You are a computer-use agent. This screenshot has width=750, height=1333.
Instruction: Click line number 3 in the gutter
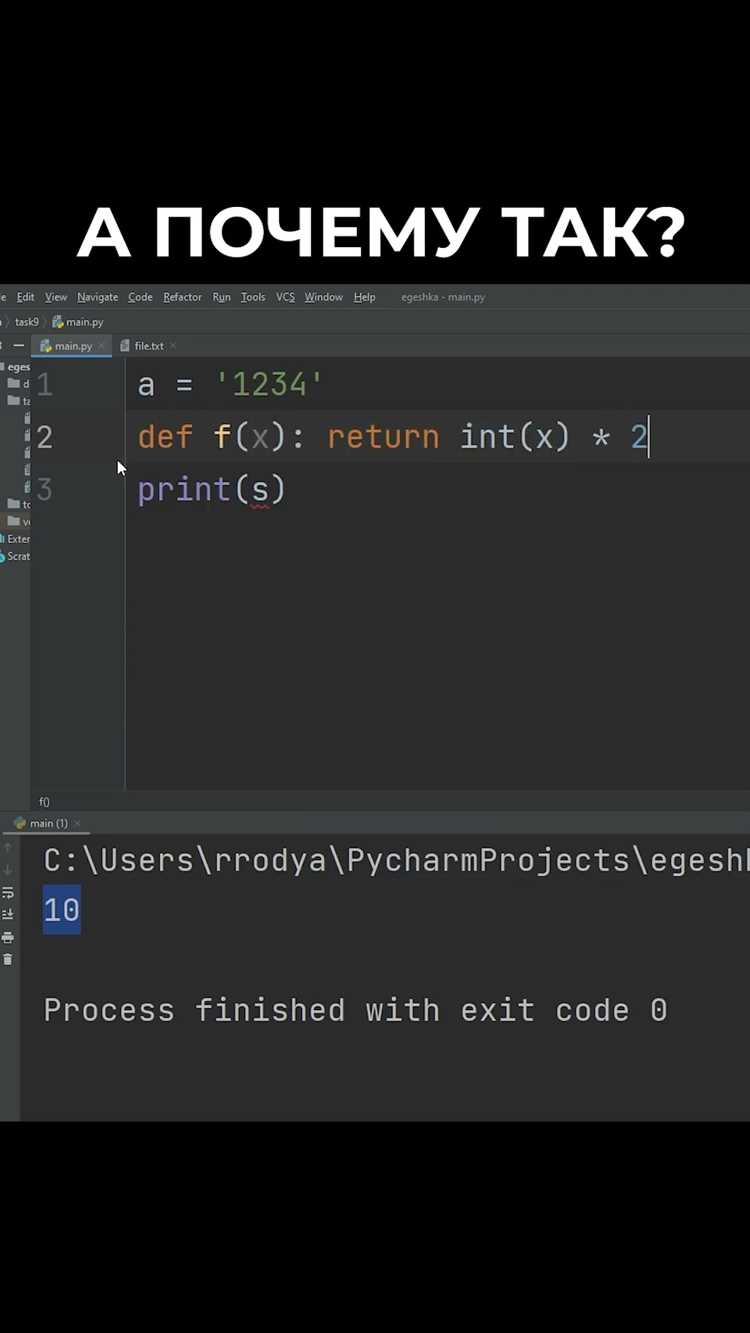pyautogui.click(x=45, y=489)
